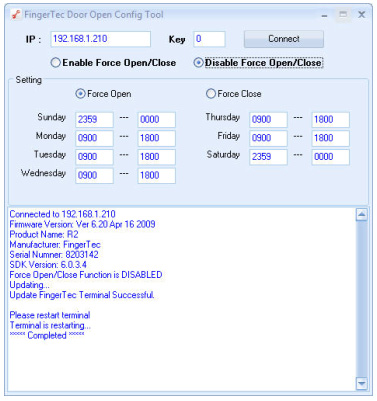
Task: Click the disabled maximize window button
Action: [343, 15]
